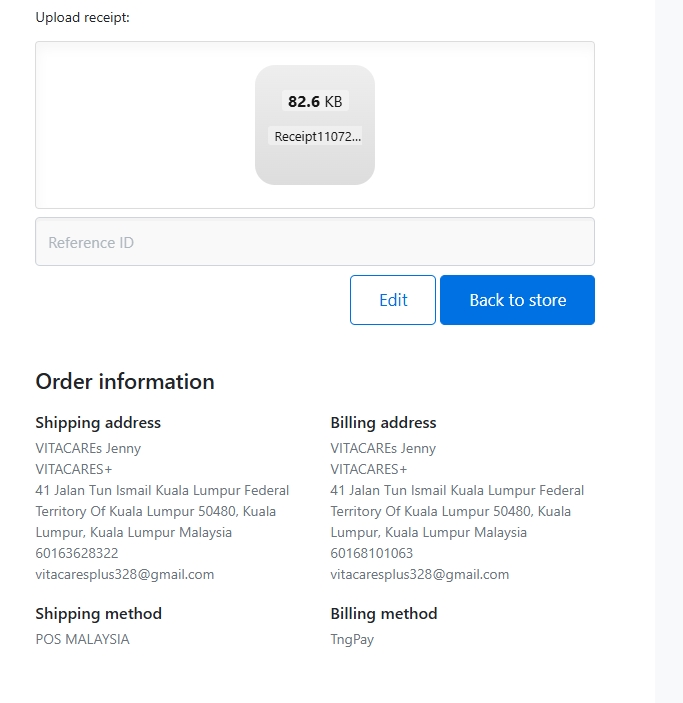This screenshot has height=703, width=683.
Task: Click the shipping address email vitacaresplus328@gmail.com
Action: [125, 574]
